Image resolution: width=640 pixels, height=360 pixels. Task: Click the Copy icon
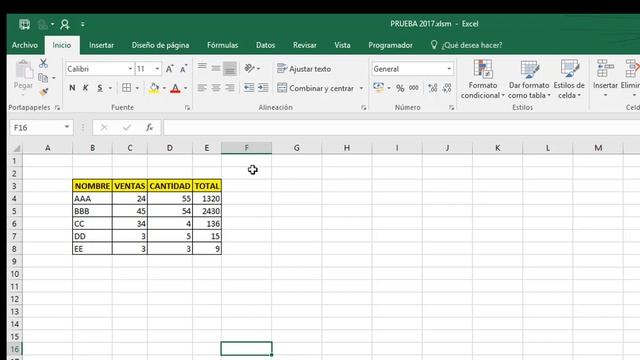tap(43, 78)
